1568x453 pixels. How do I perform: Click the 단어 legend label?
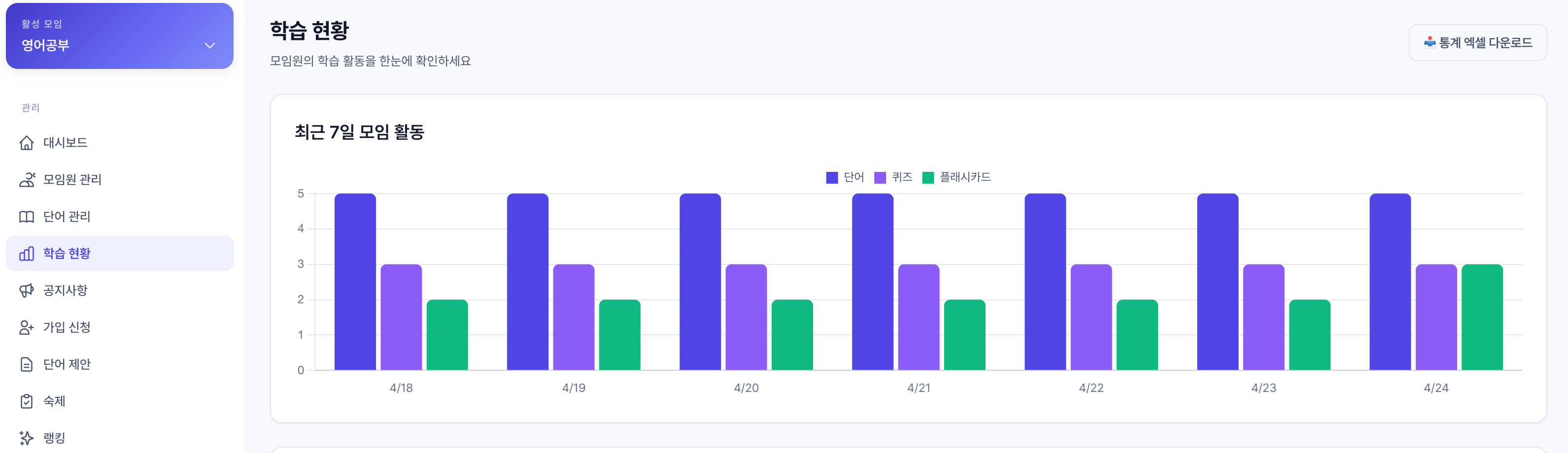pos(854,178)
